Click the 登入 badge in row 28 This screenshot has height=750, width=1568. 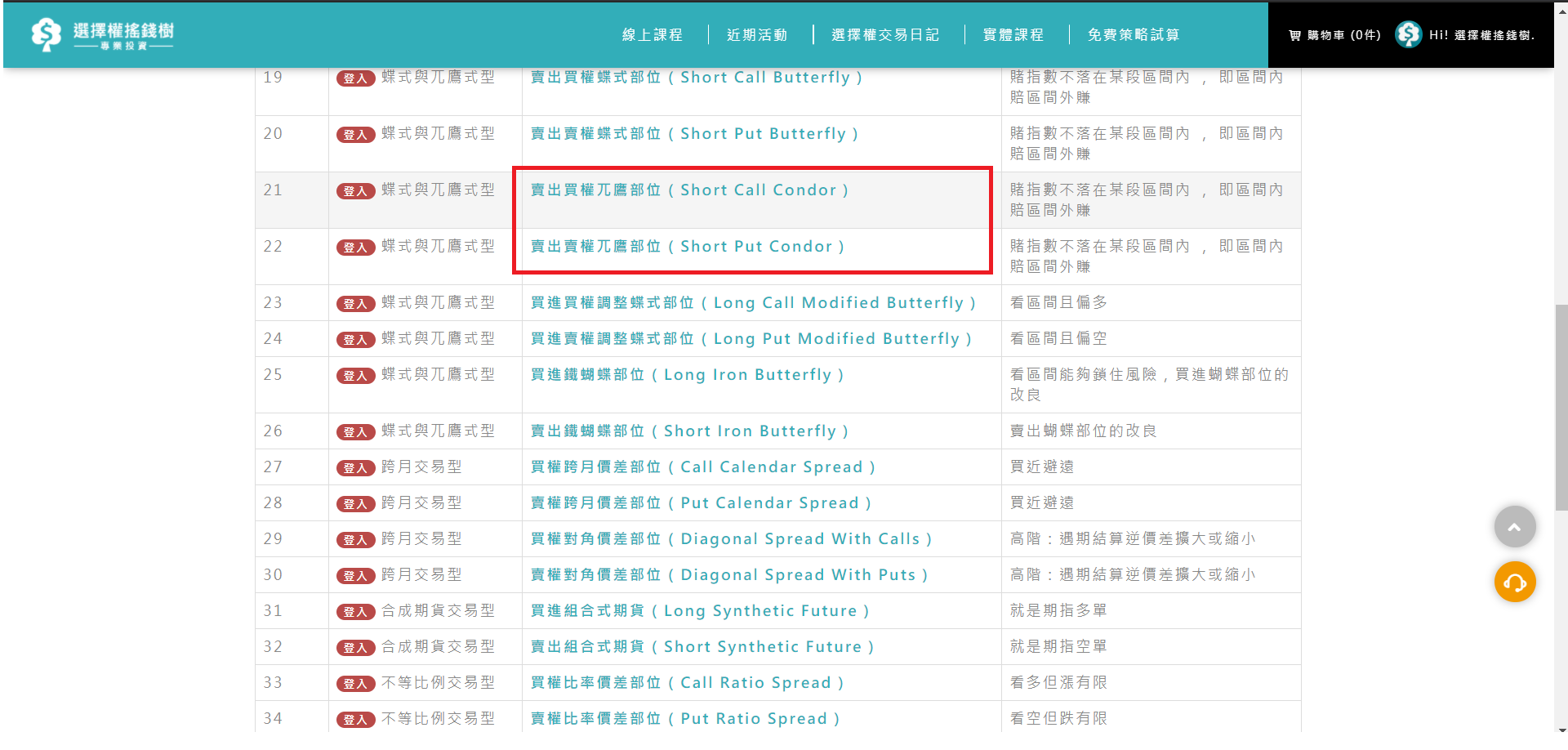pos(355,504)
